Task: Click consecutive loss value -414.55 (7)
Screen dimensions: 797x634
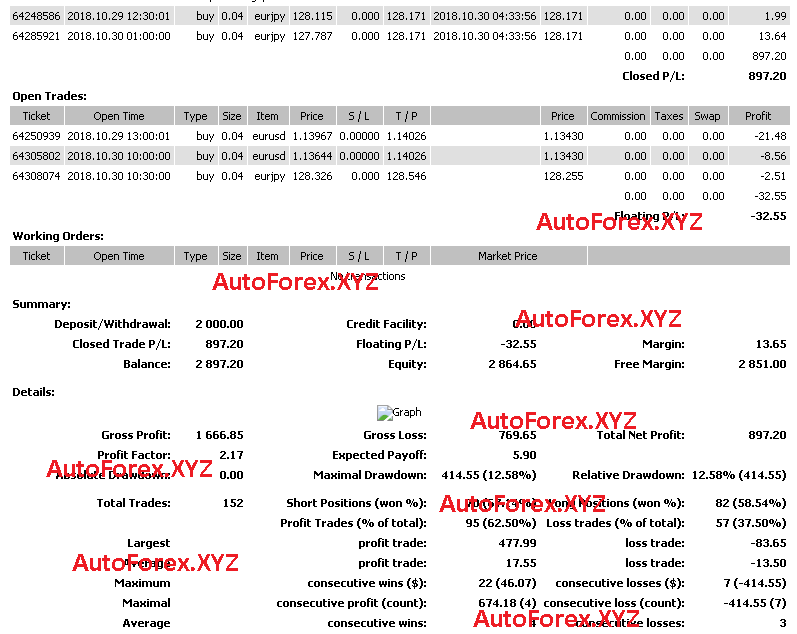Action: 755,603
